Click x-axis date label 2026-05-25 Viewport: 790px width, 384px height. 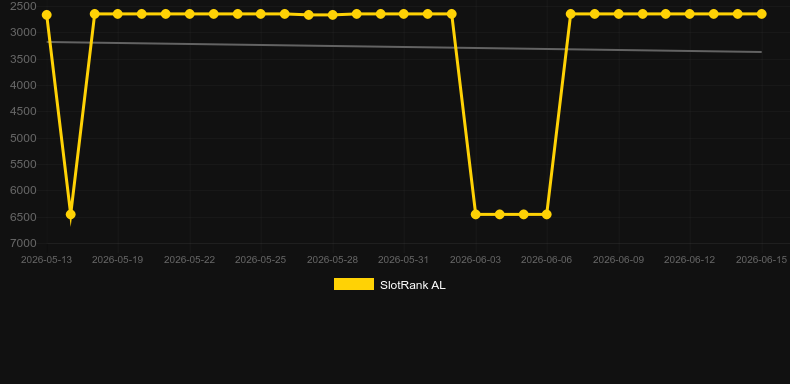point(260,260)
